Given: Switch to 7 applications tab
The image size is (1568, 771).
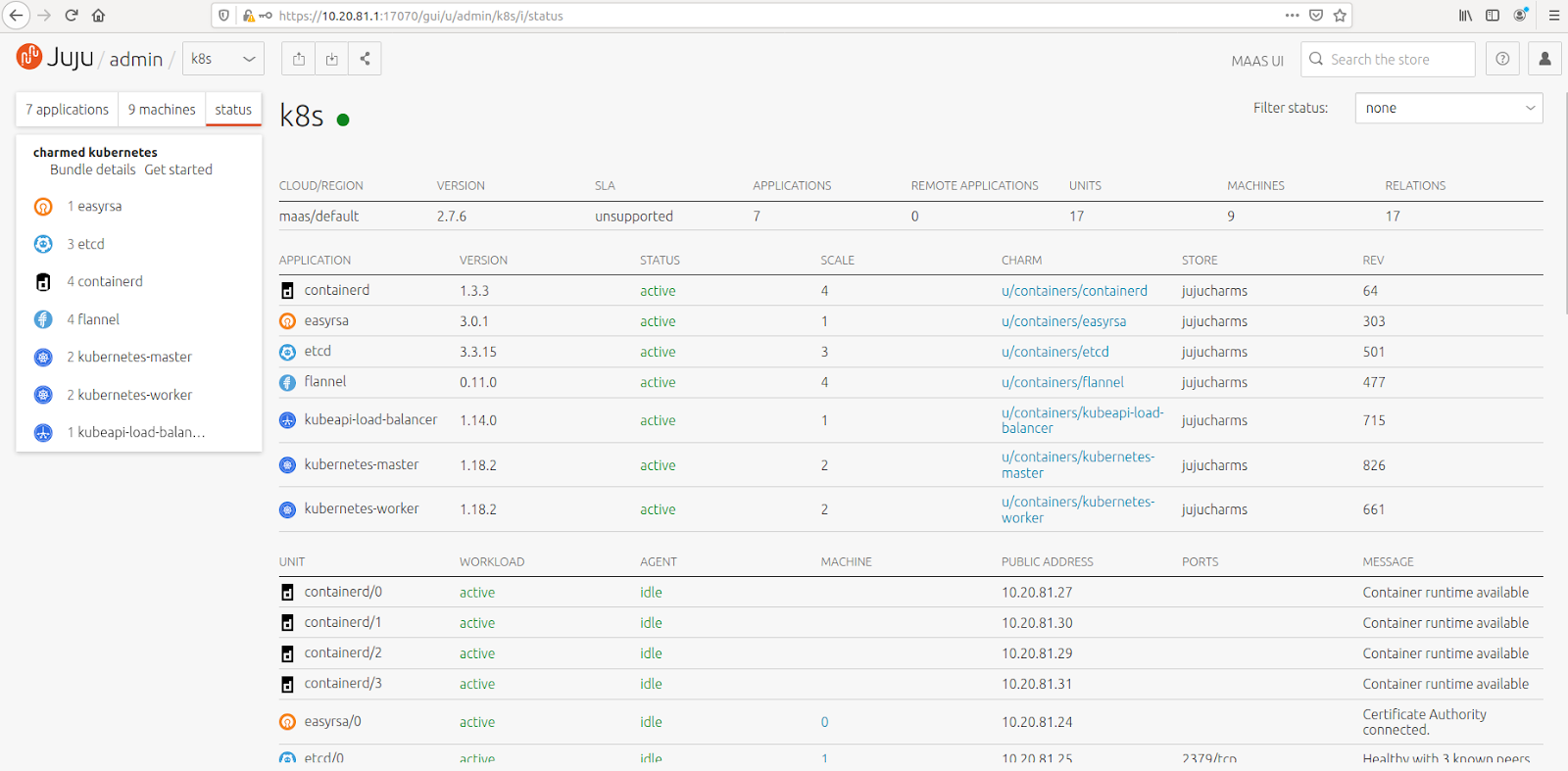Looking at the screenshot, I should pos(67,110).
